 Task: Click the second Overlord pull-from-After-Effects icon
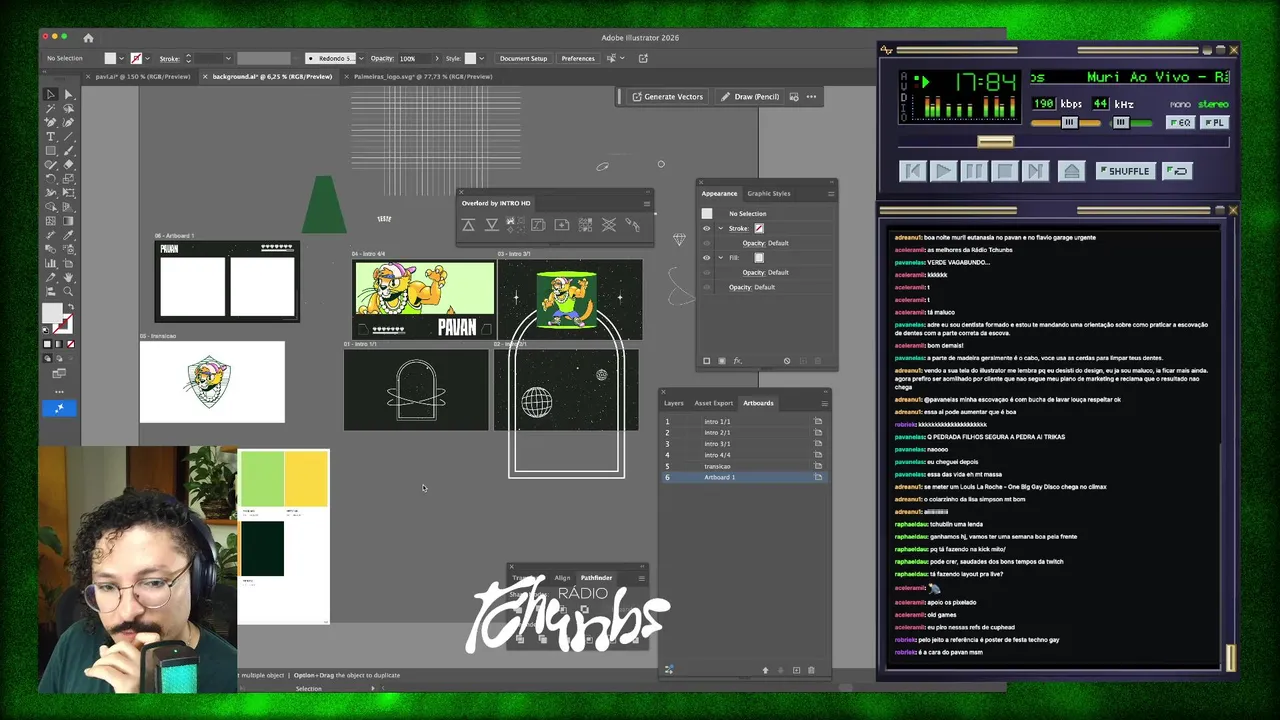click(492, 224)
